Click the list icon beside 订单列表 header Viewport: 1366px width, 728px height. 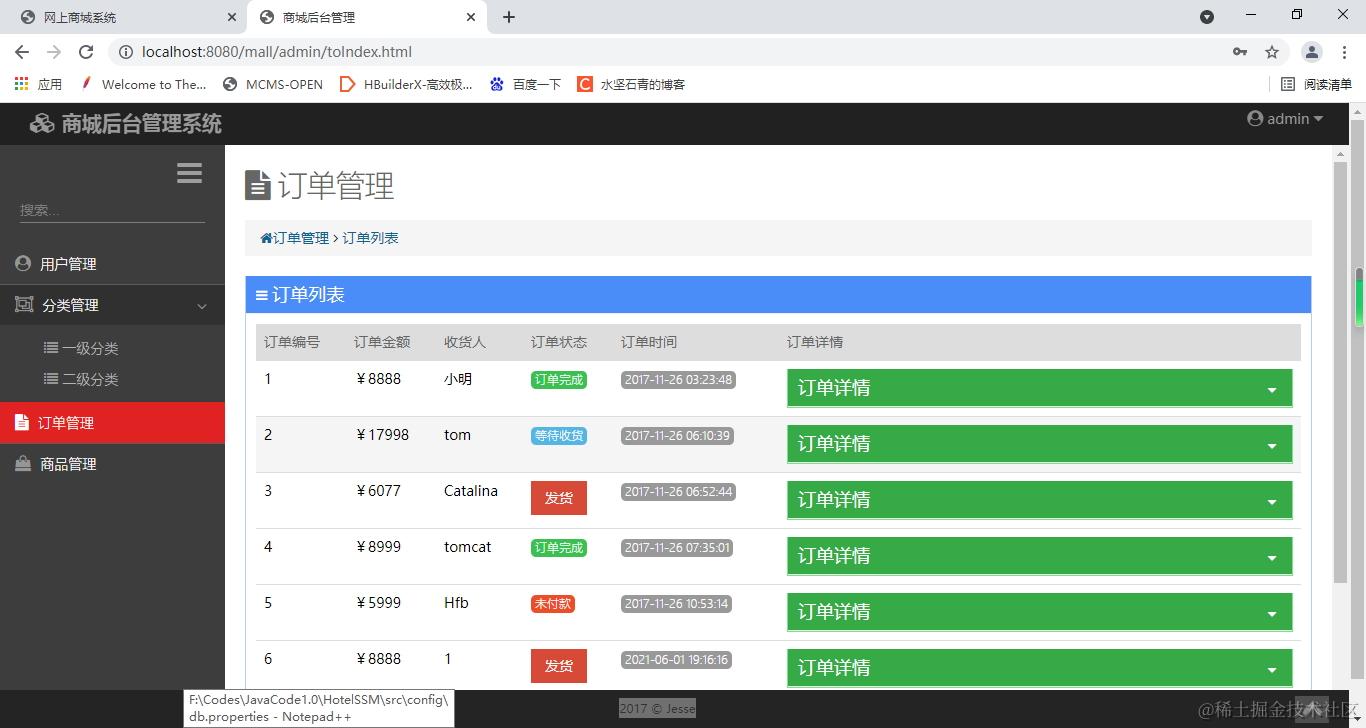coord(264,294)
